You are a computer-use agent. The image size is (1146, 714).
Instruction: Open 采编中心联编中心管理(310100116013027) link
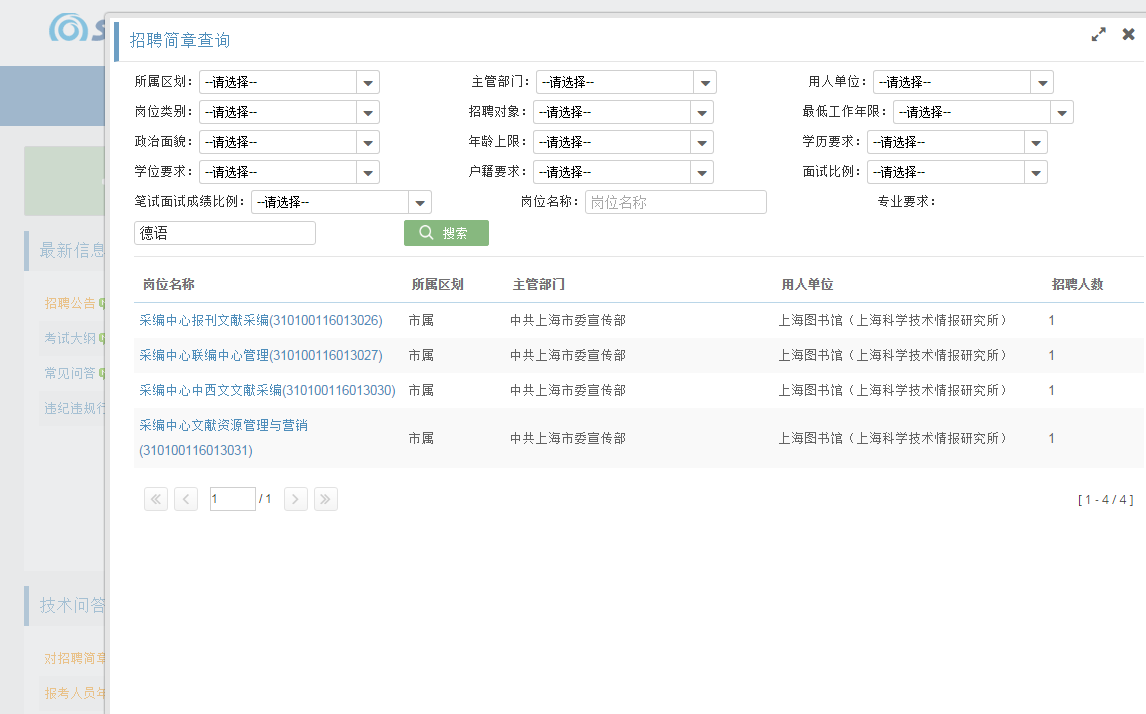[261, 355]
